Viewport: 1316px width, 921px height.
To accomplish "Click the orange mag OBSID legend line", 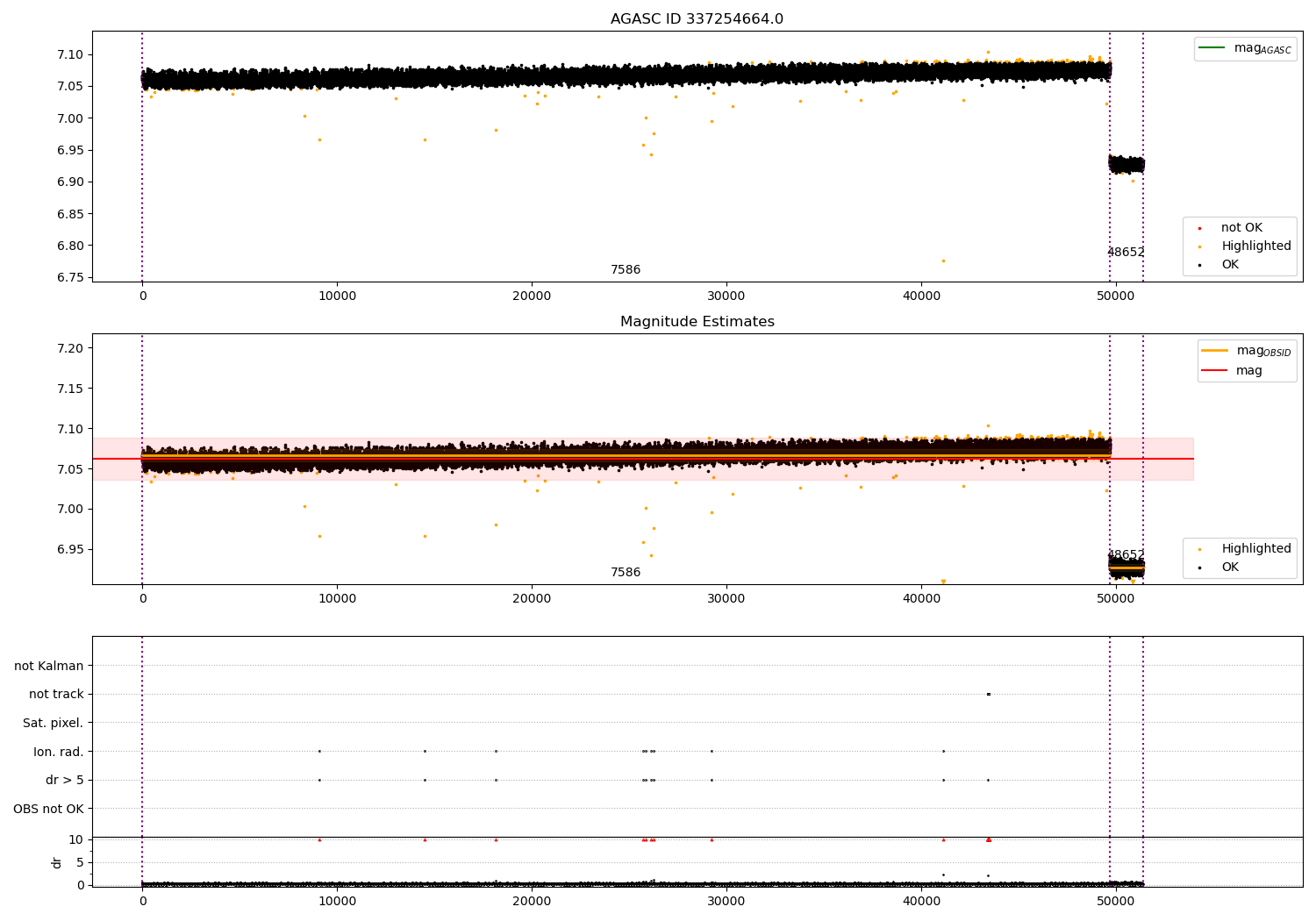I will point(1214,351).
